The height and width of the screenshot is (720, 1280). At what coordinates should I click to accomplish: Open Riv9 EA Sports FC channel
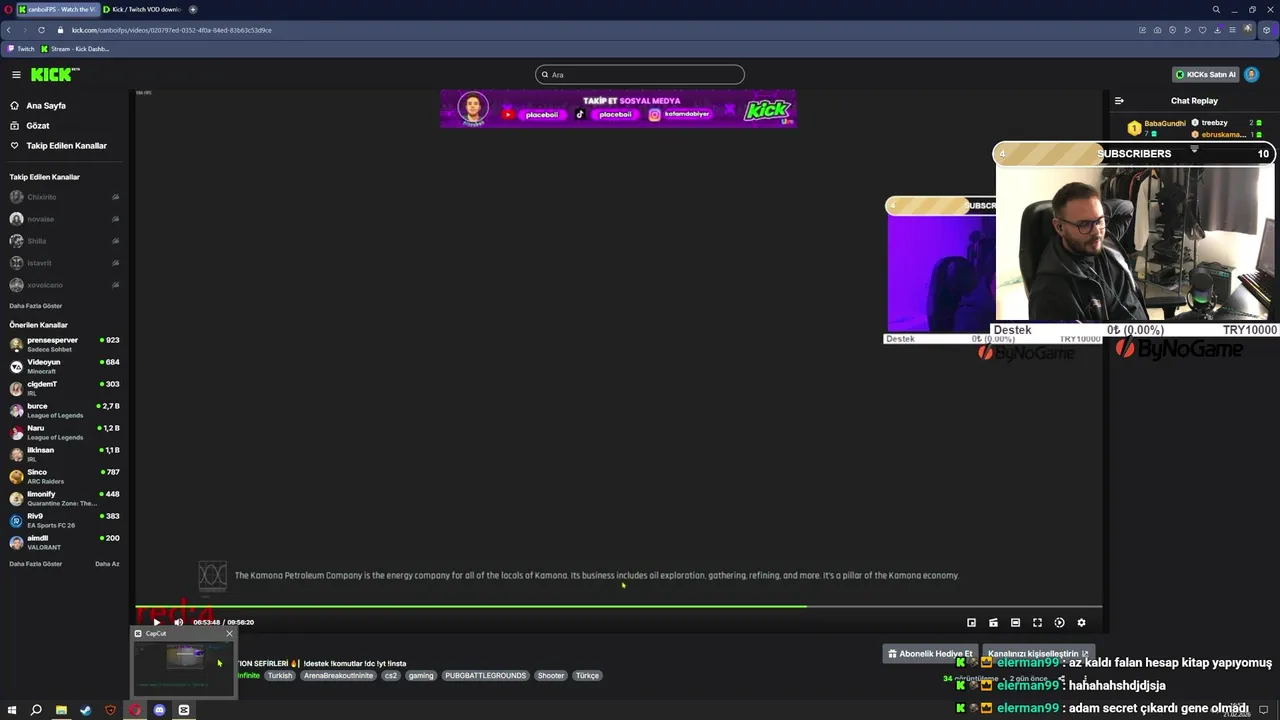point(64,520)
